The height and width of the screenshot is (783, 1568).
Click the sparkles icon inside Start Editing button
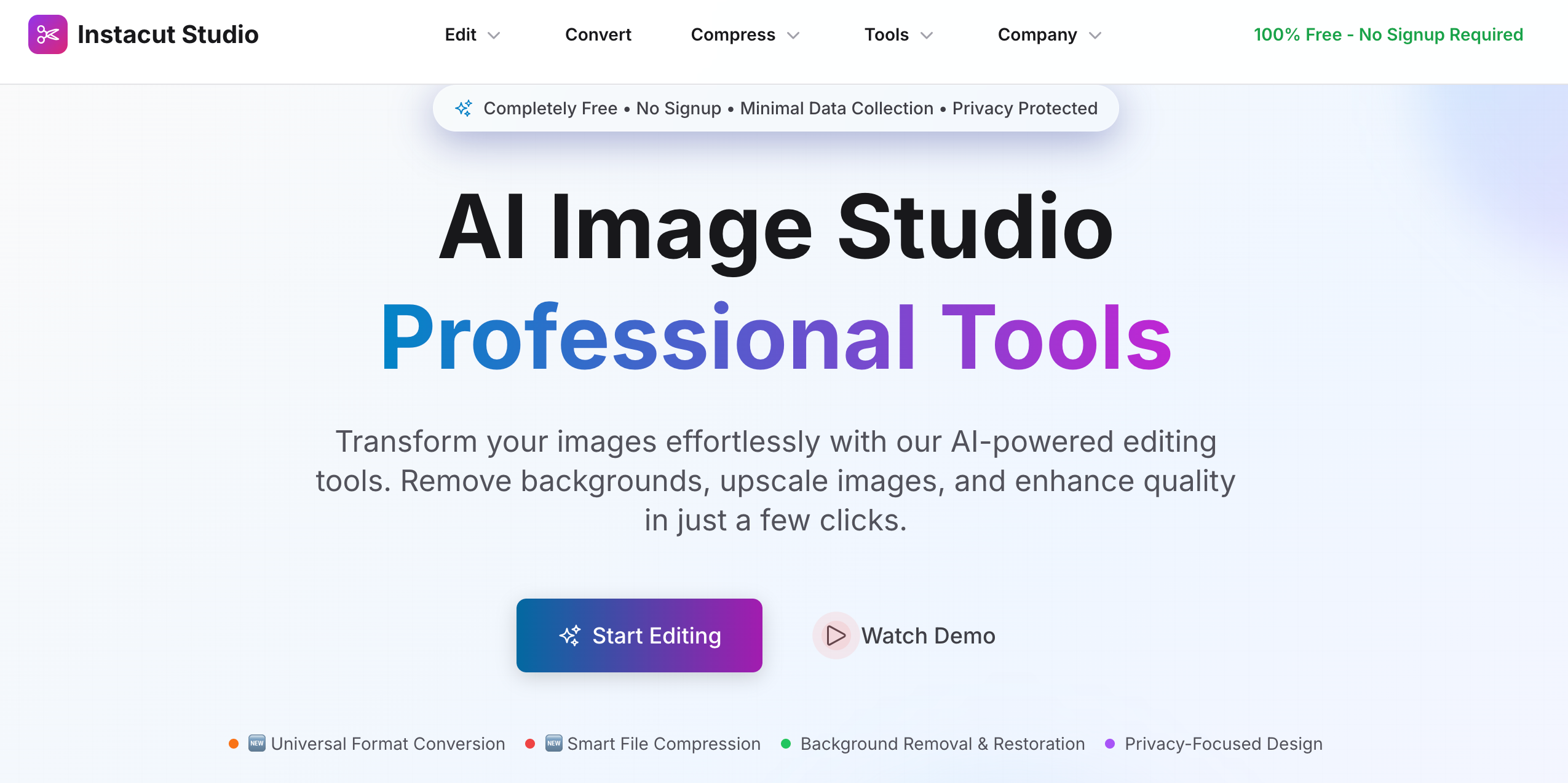(570, 635)
